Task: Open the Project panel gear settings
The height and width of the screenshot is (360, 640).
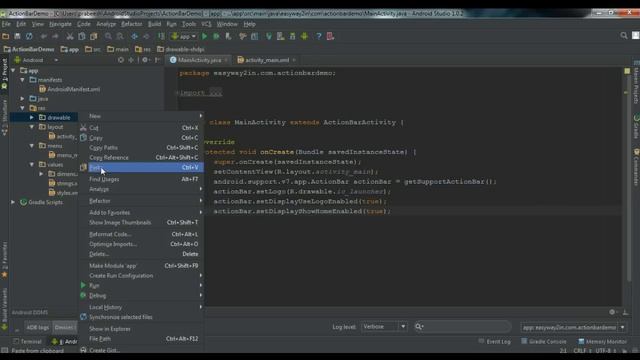Action: tap(145, 60)
